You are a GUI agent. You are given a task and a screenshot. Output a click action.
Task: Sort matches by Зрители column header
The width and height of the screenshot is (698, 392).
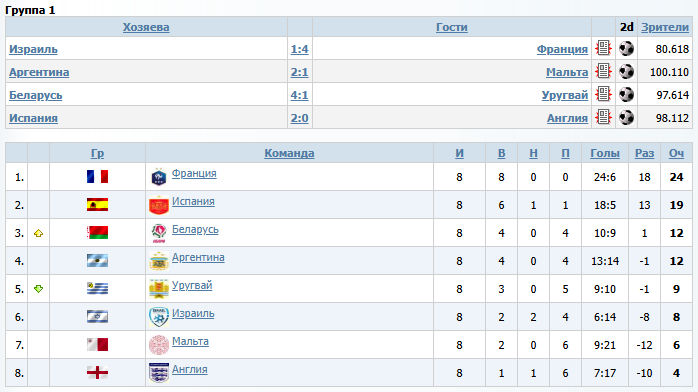[x=665, y=27]
